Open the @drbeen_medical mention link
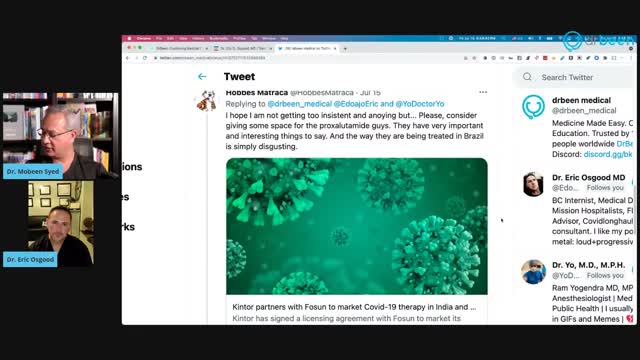640x360 pixels. (x=299, y=104)
